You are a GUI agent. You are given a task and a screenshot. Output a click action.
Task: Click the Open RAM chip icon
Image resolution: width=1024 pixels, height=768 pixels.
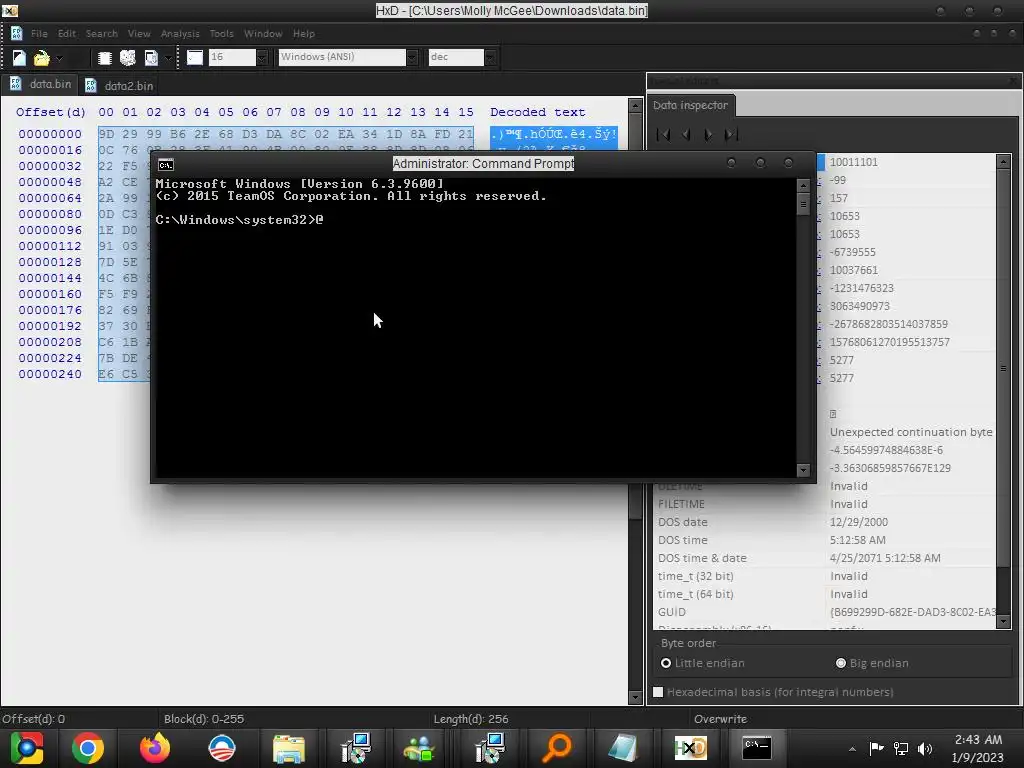[x=104, y=57]
